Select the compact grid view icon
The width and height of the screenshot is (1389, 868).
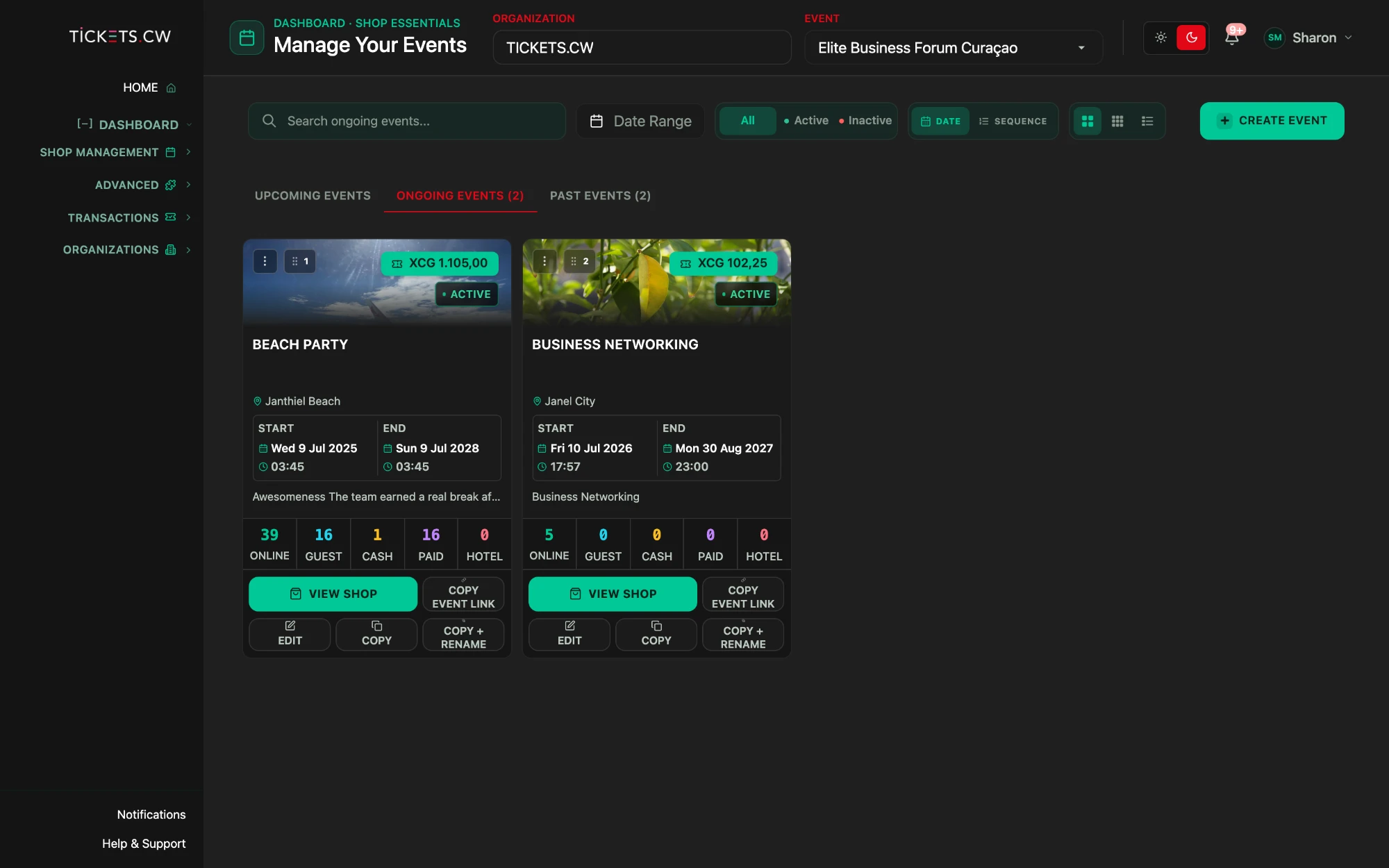coord(1117,121)
